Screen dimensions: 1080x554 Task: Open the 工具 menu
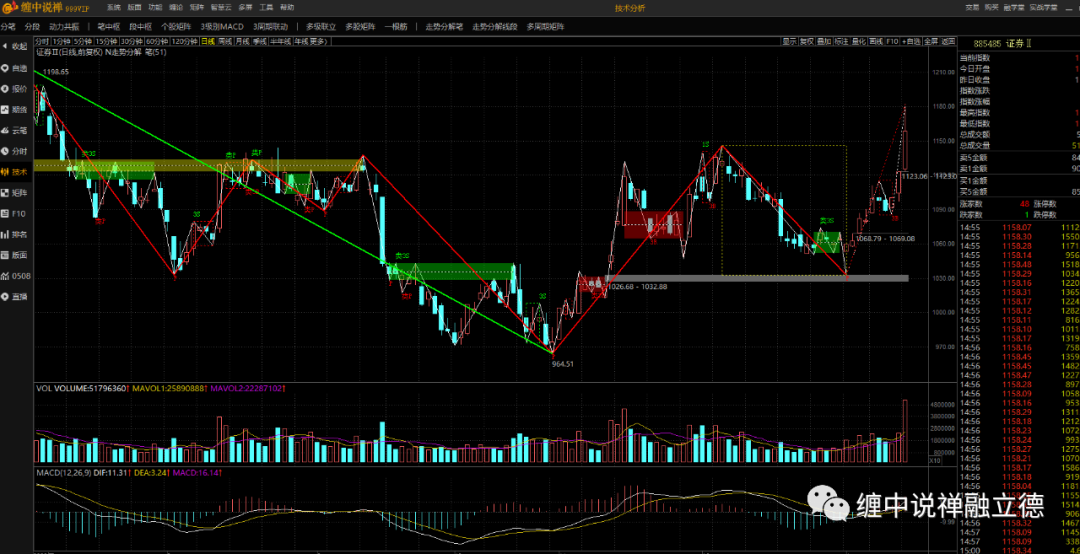pyautogui.click(x=266, y=8)
